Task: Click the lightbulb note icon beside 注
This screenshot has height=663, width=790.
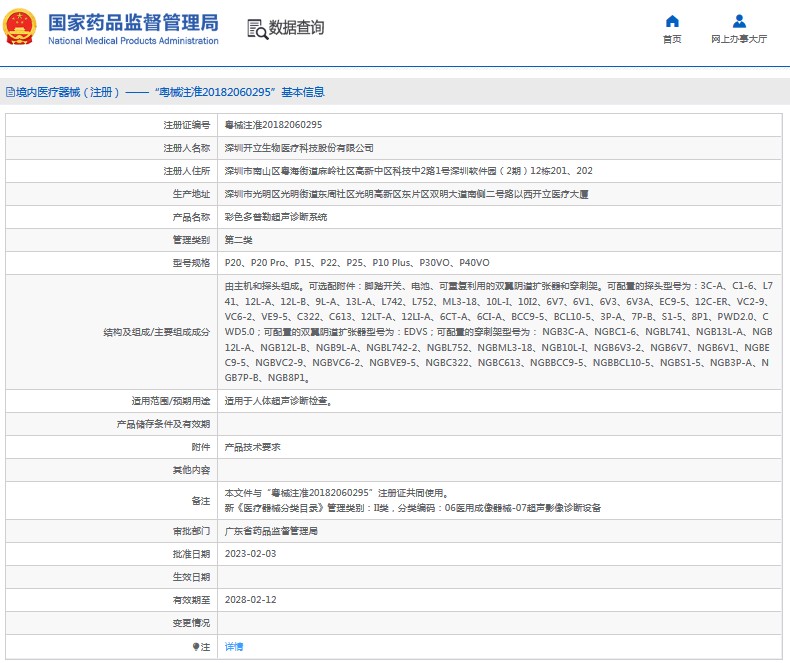Action: coord(195,646)
